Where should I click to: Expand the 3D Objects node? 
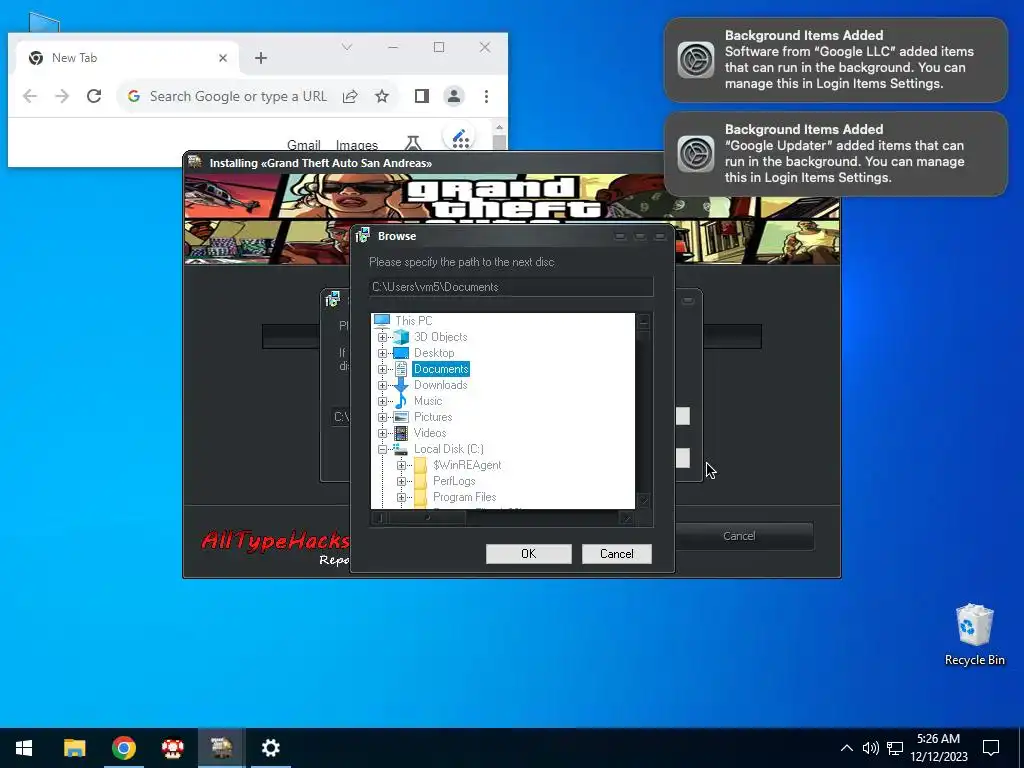[383, 338]
